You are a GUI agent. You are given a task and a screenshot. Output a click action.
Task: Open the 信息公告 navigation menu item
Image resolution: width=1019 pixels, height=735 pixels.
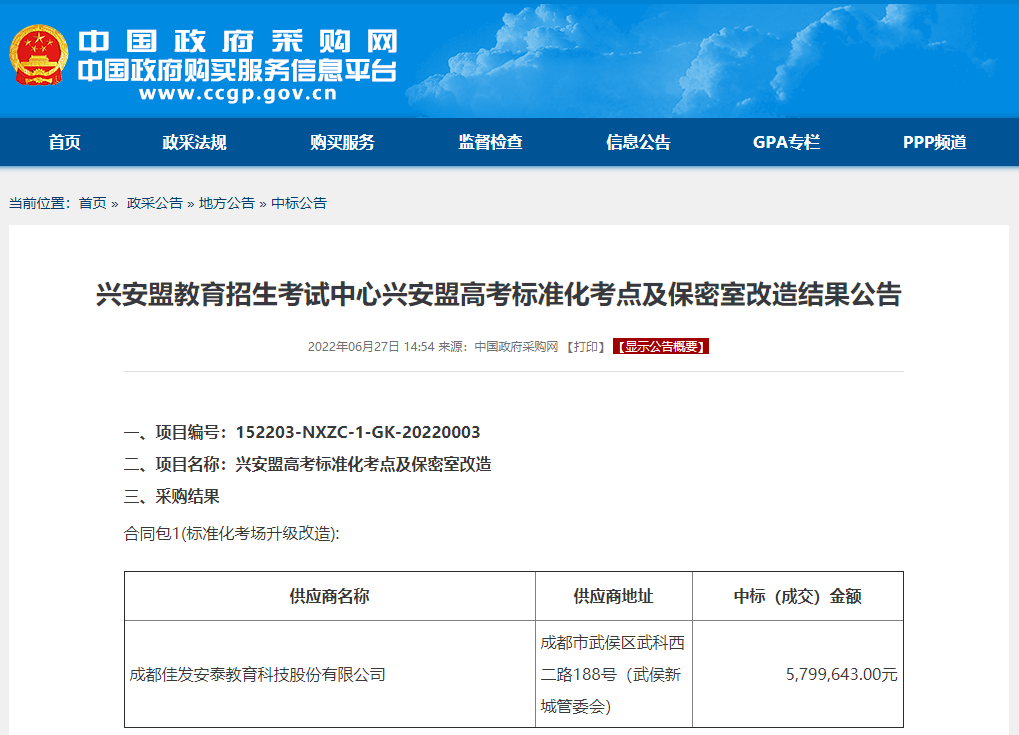pos(638,142)
